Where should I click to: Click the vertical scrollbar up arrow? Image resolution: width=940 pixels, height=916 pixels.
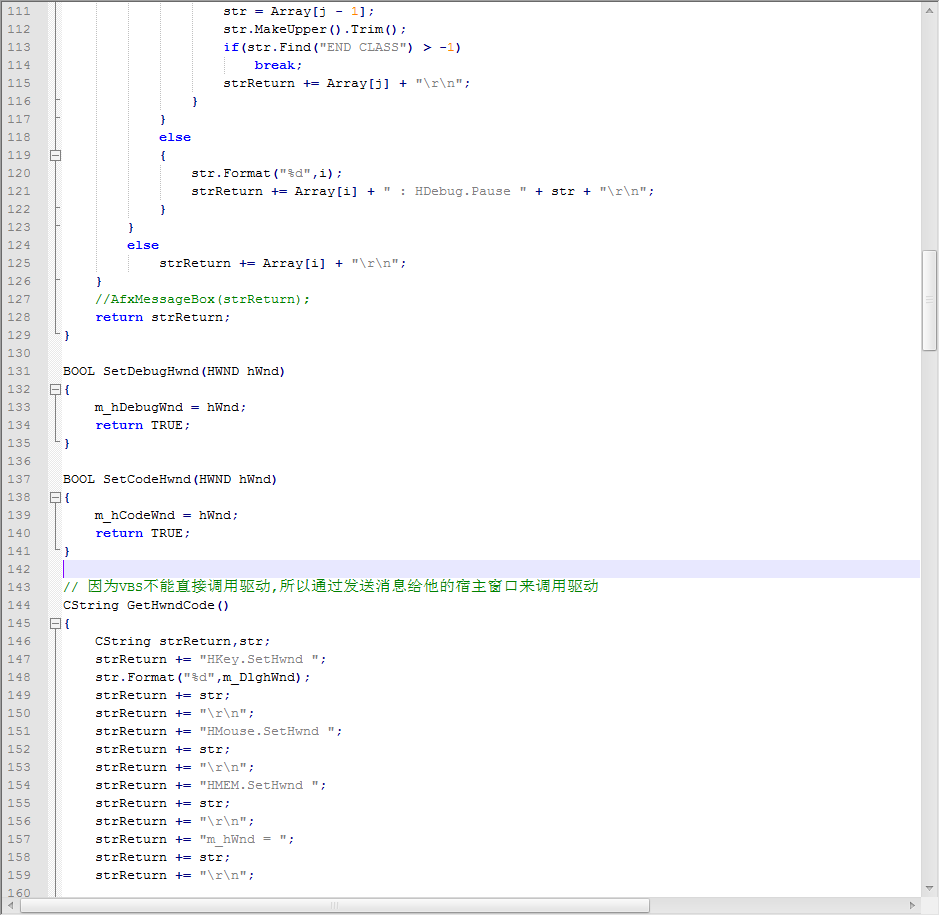929,8
